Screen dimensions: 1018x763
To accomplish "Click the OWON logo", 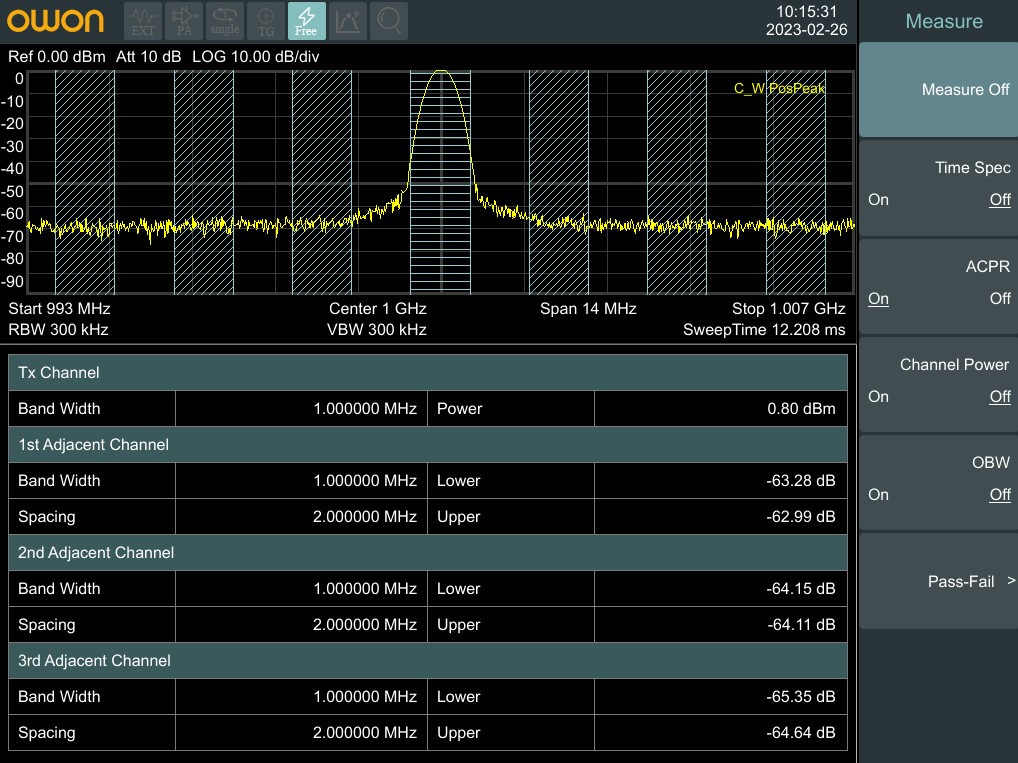I will click(x=56, y=21).
